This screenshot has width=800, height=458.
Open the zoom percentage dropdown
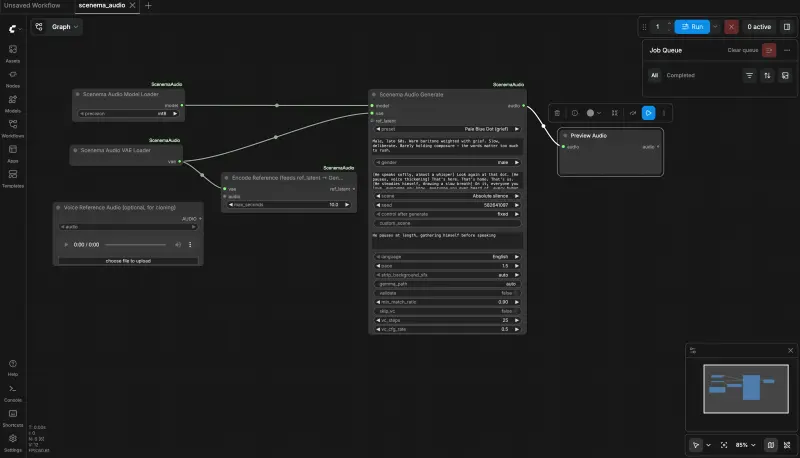click(745, 445)
